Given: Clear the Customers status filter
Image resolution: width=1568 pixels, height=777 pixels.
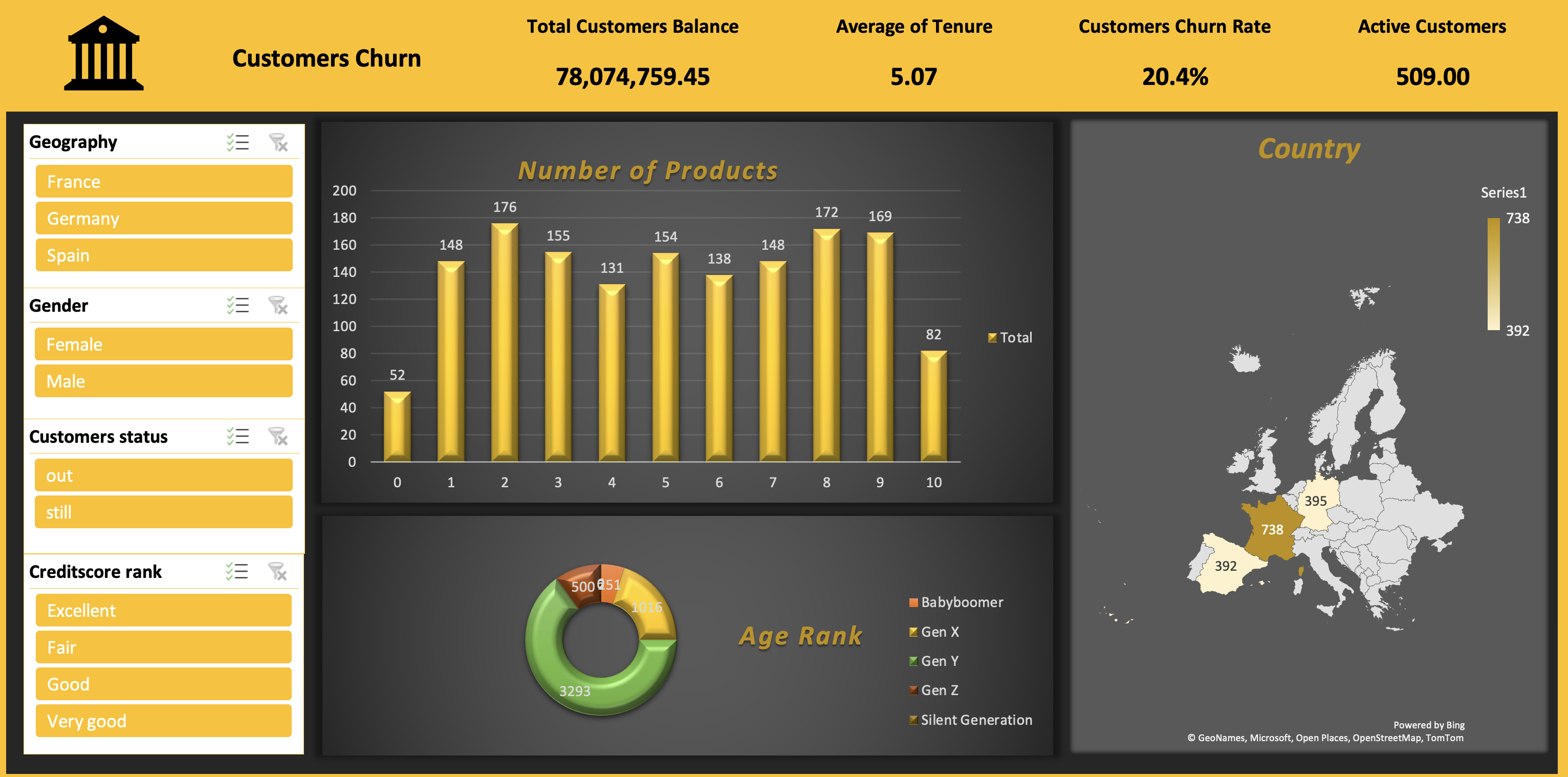Looking at the screenshot, I should (278, 436).
